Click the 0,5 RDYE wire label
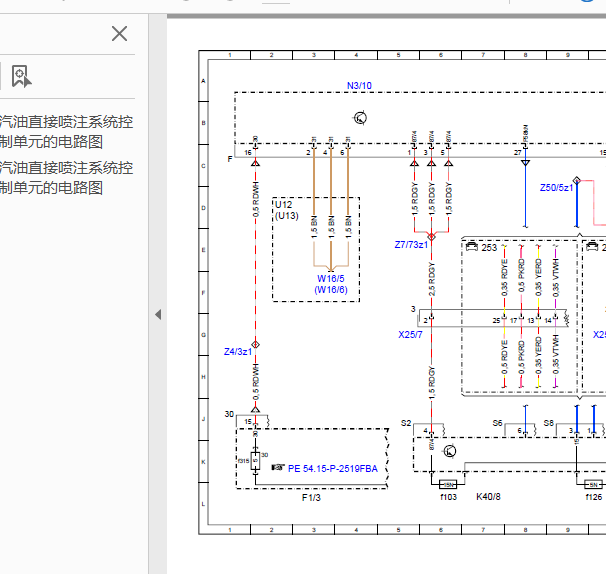606x574 pixels. tap(504, 357)
